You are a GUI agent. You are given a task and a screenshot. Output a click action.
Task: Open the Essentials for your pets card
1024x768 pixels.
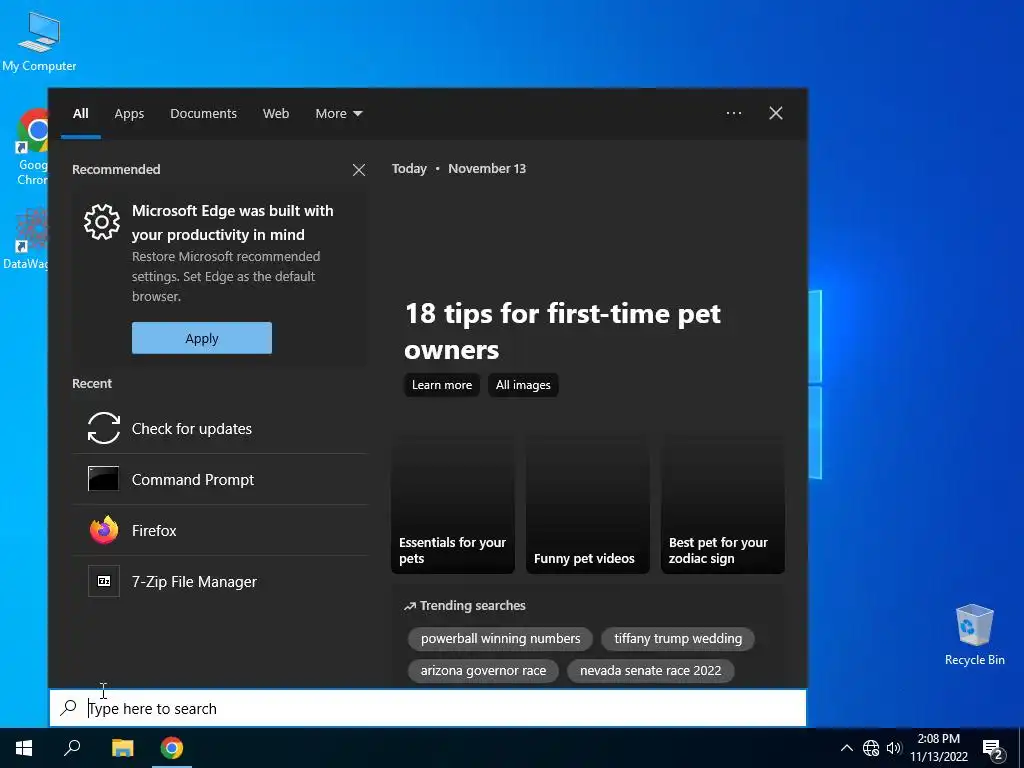453,505
